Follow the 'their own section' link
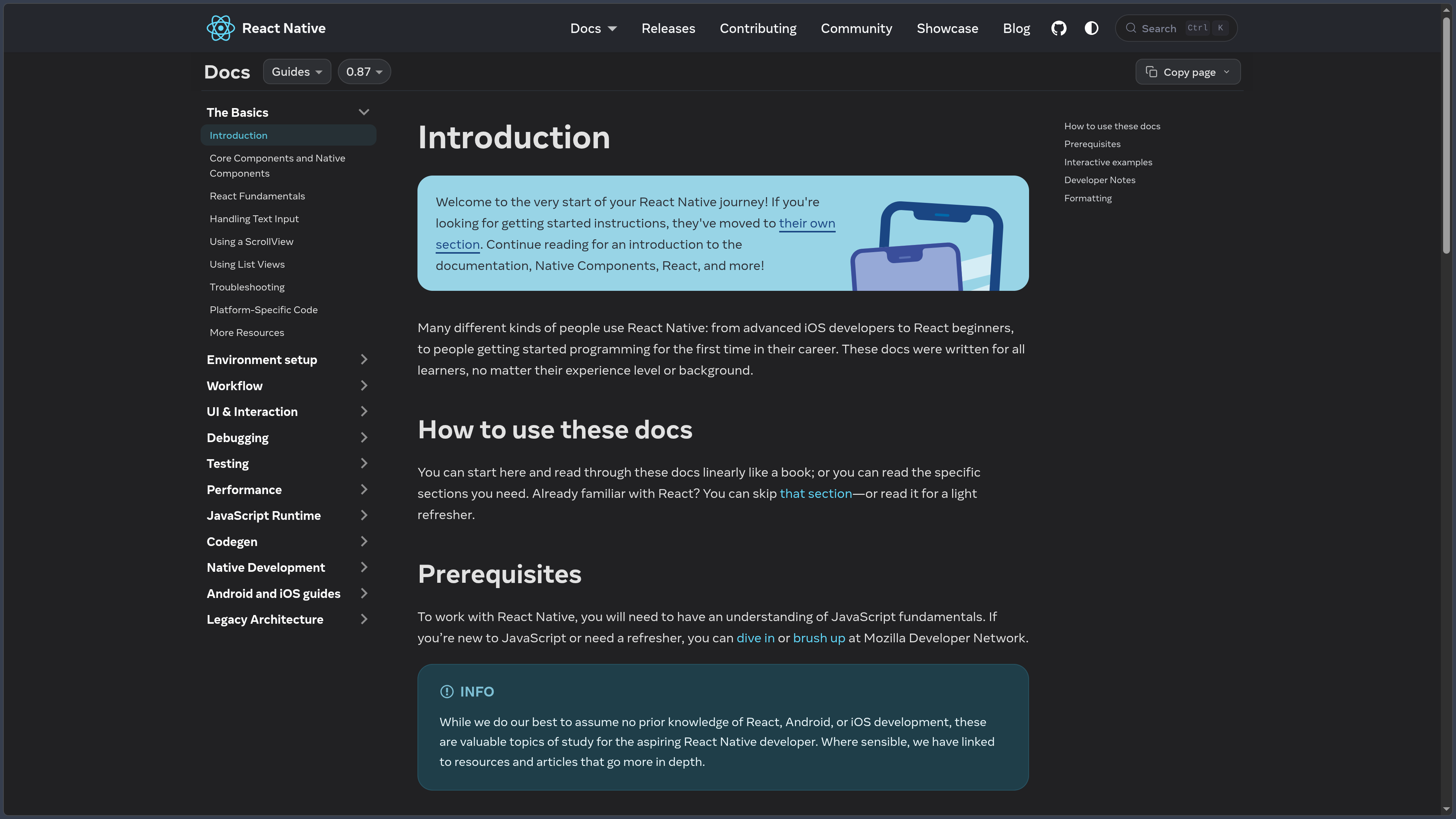This screenshot has width=1456, height=819. 806,223
